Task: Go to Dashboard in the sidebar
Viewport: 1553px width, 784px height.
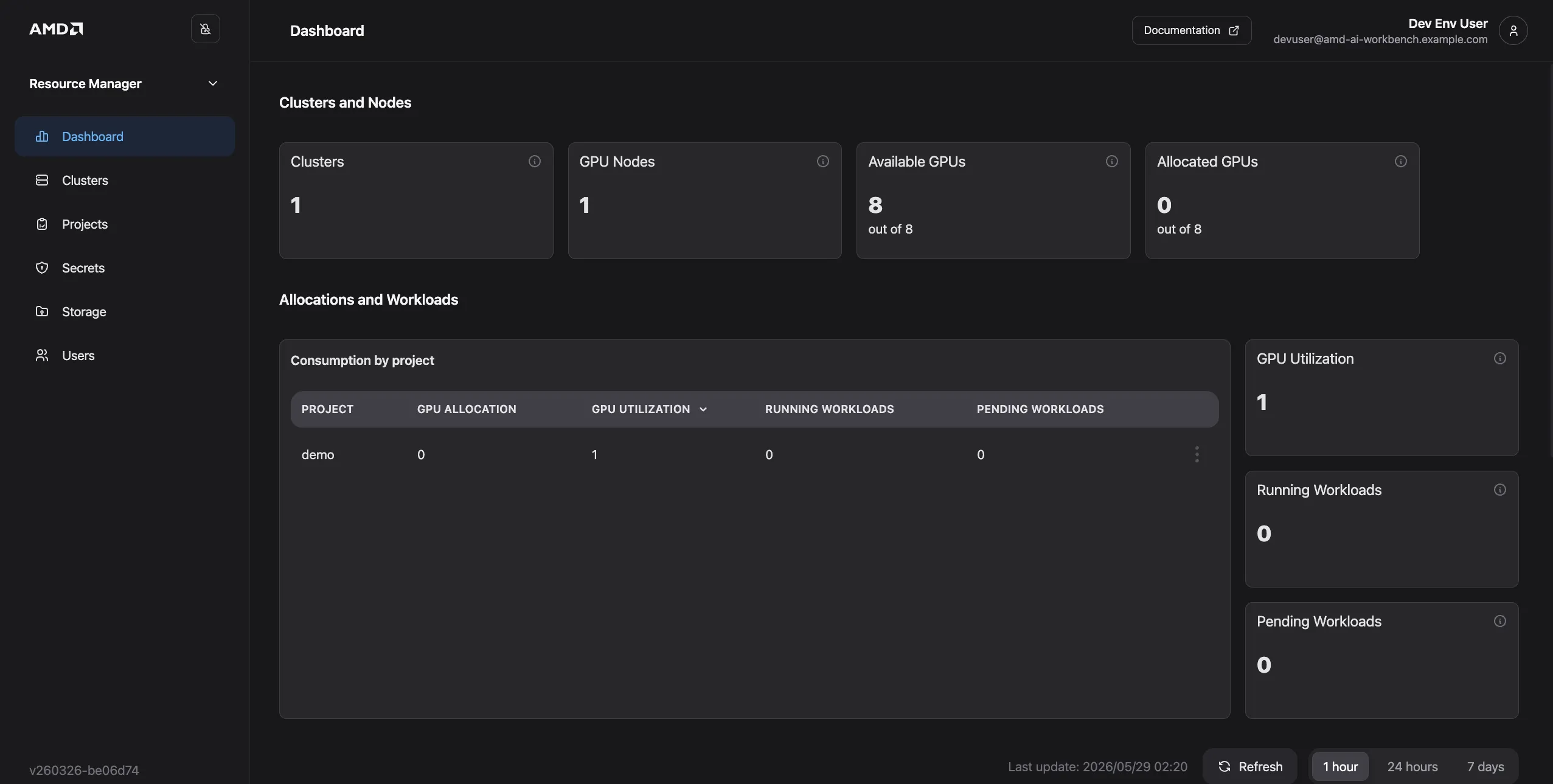Action: pyautogui.click(x=125, y=136)
